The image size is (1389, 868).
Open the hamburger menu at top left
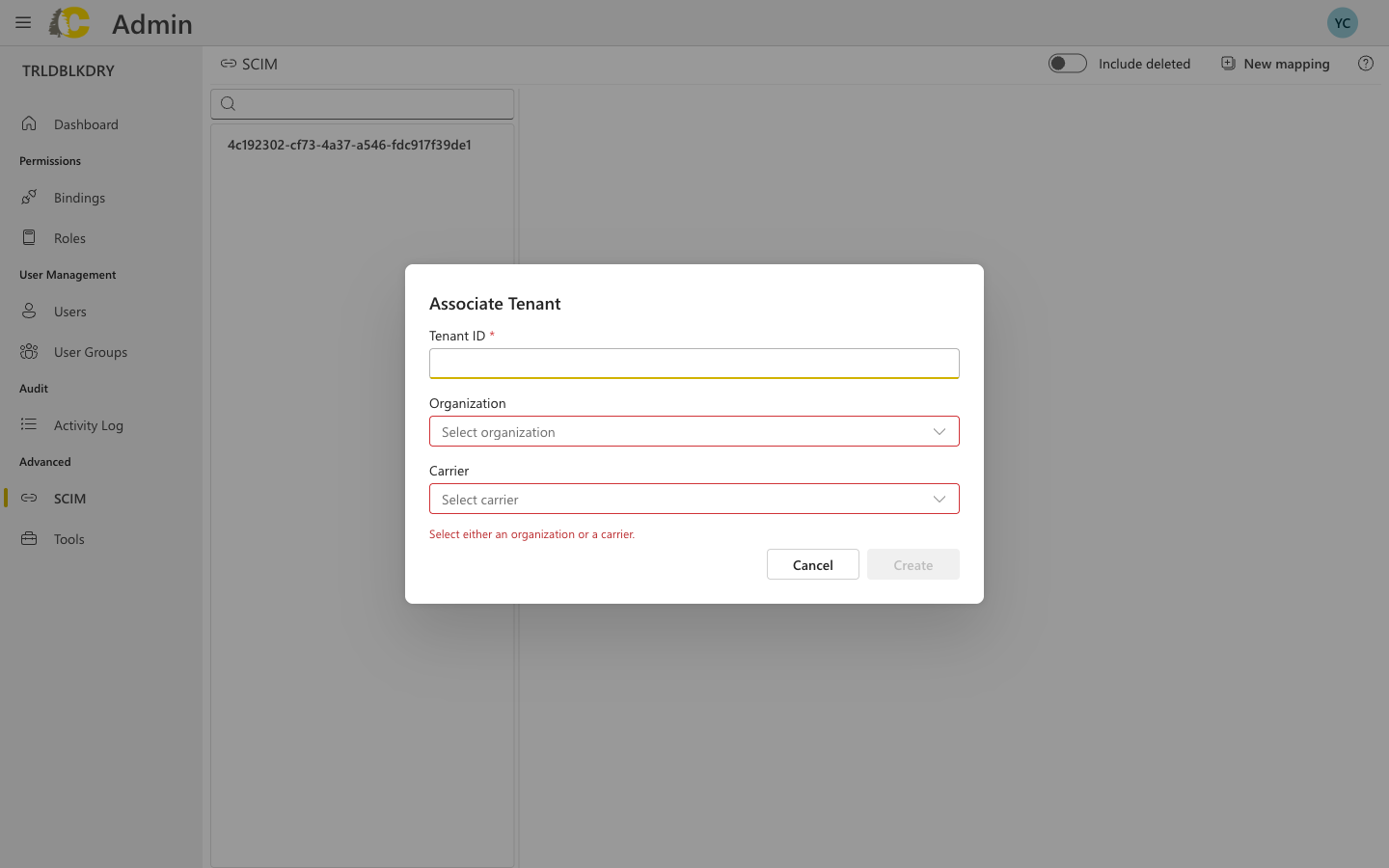[x=22, y=22]
